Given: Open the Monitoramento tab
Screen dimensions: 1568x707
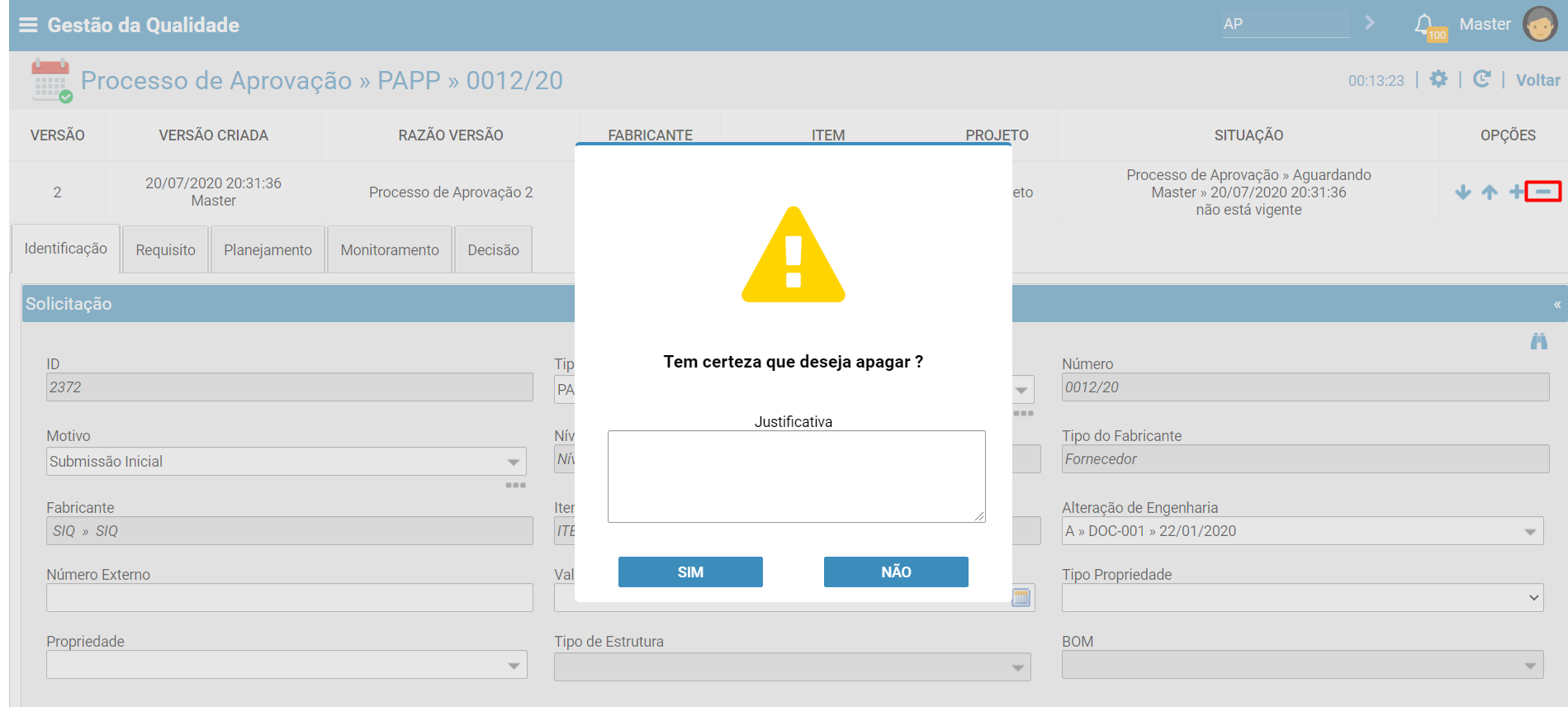Looking at the screenshot, I should 390,249.
